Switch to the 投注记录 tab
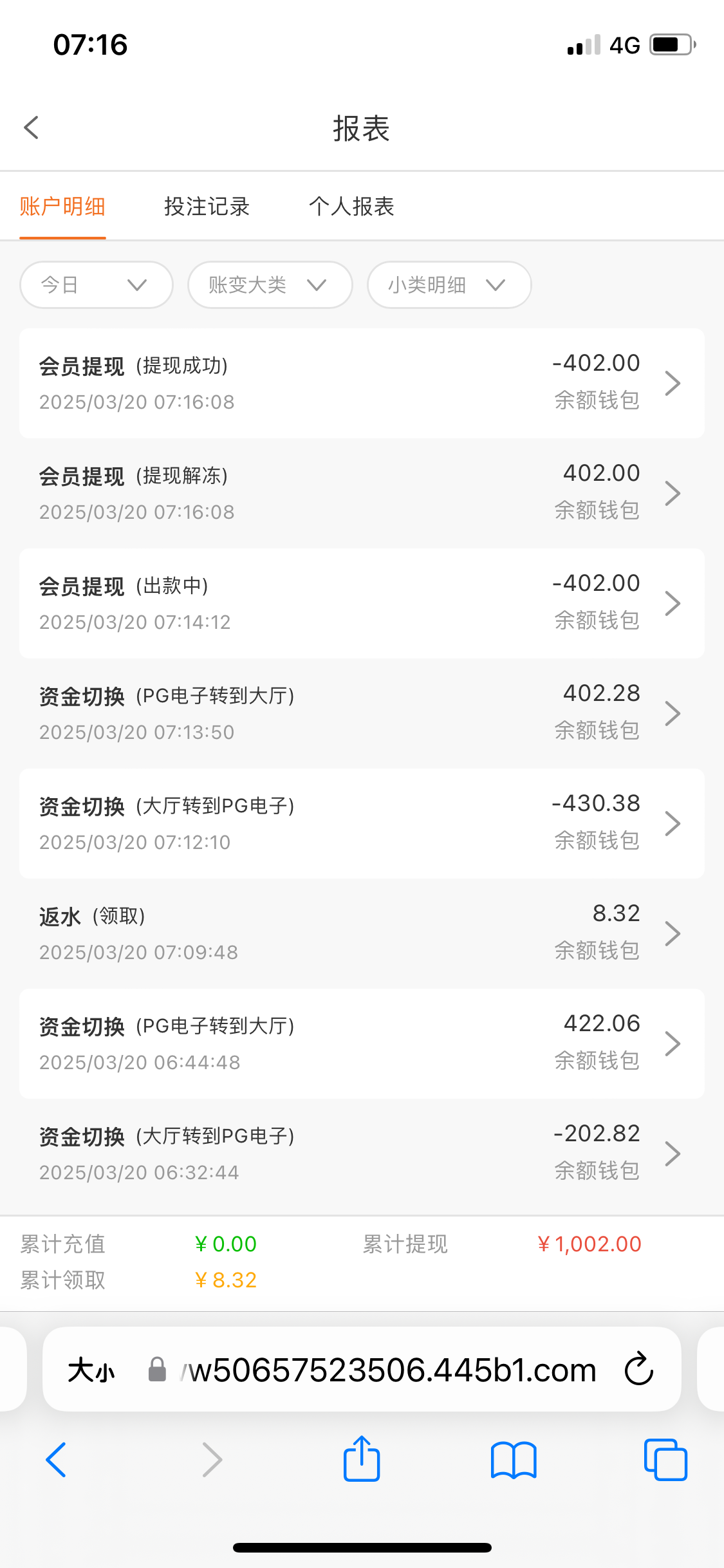The image size is (724, 1568). (207, 207)
